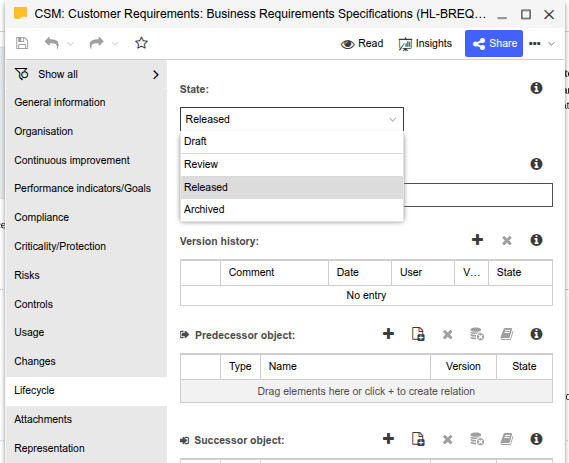Add a Successor object relation
The height and width of the screenshot is (463, 569).
coord(388,439)
